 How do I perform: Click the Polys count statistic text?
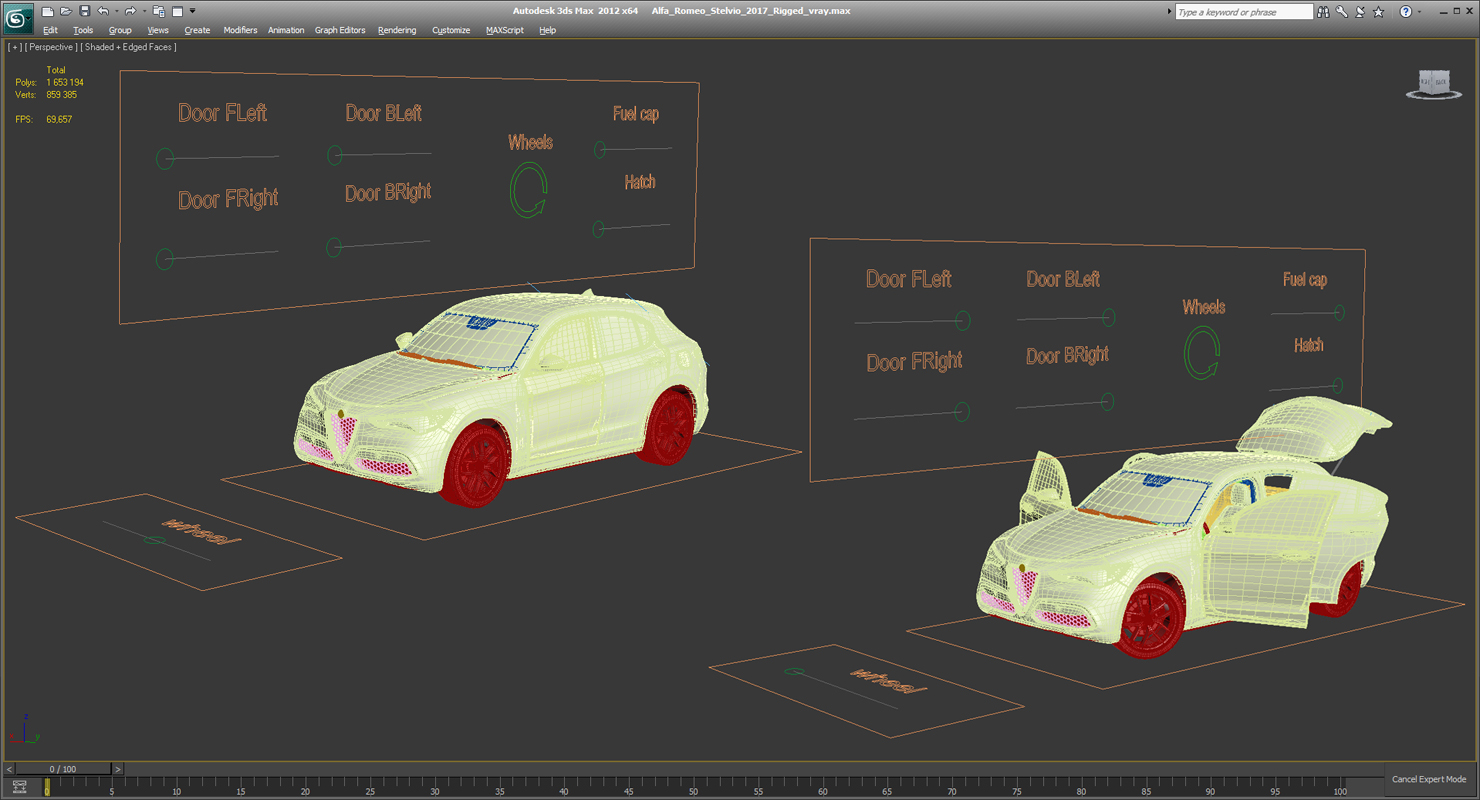[50, 82]
